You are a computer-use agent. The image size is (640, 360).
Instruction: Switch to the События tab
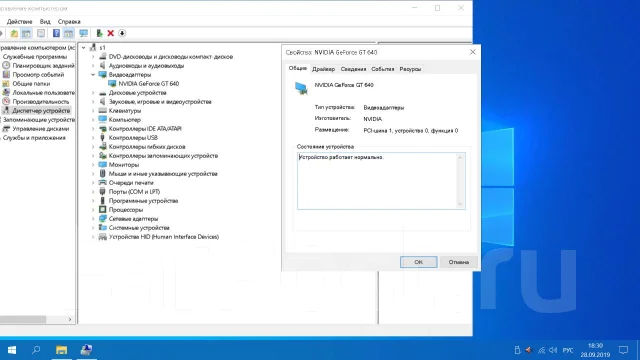(382, 69)
